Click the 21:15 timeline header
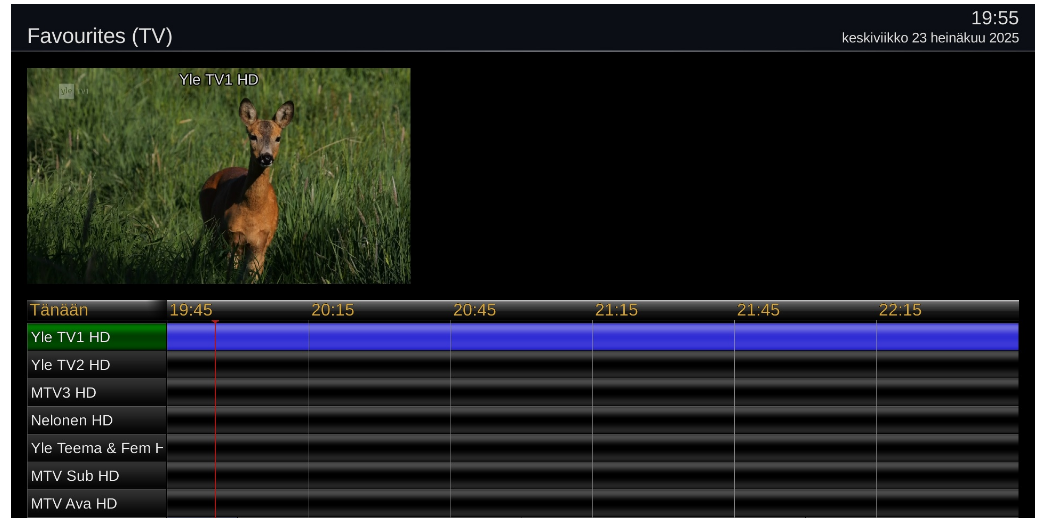Viewport: 1039px width, 518px height. coord(616,310)
